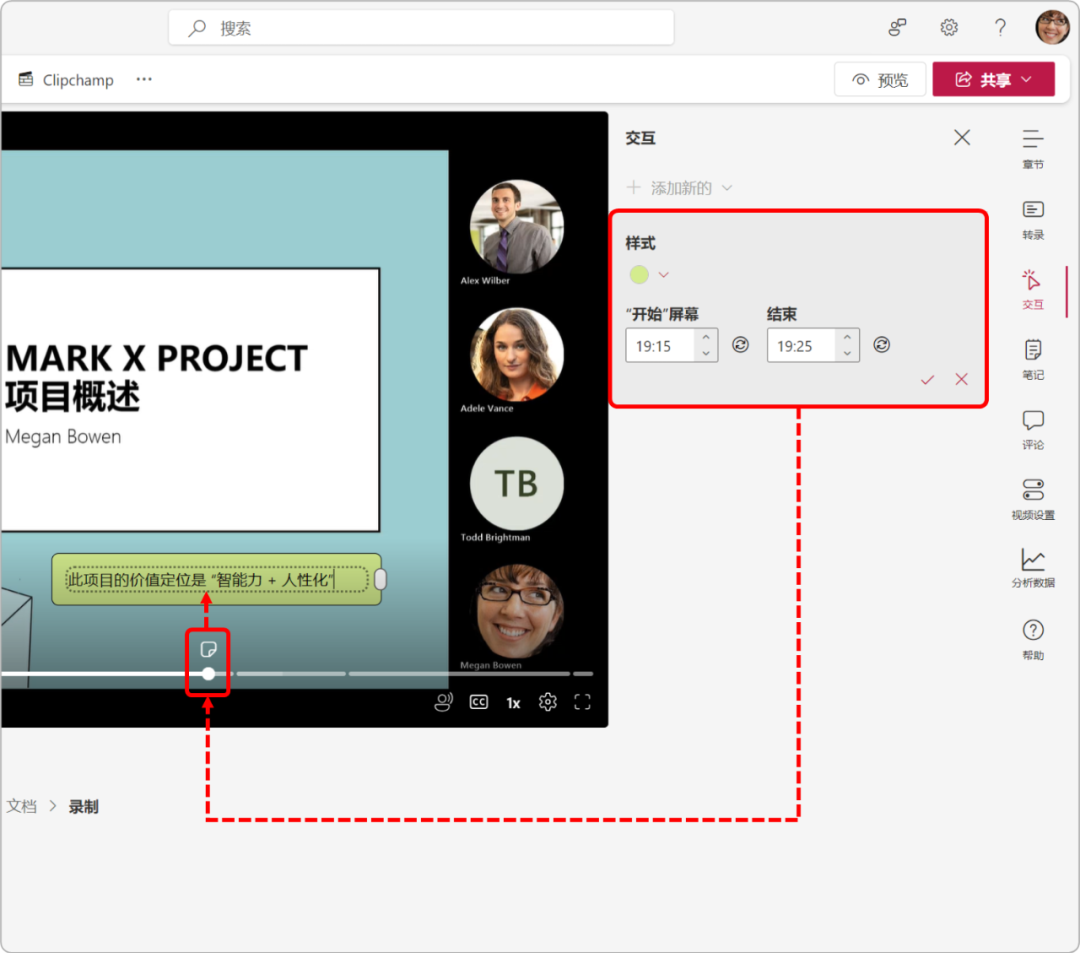Click the playhead on video progress bar
Image resolution: width=1080 pixels, height=953 pixels.
point(208,674)
